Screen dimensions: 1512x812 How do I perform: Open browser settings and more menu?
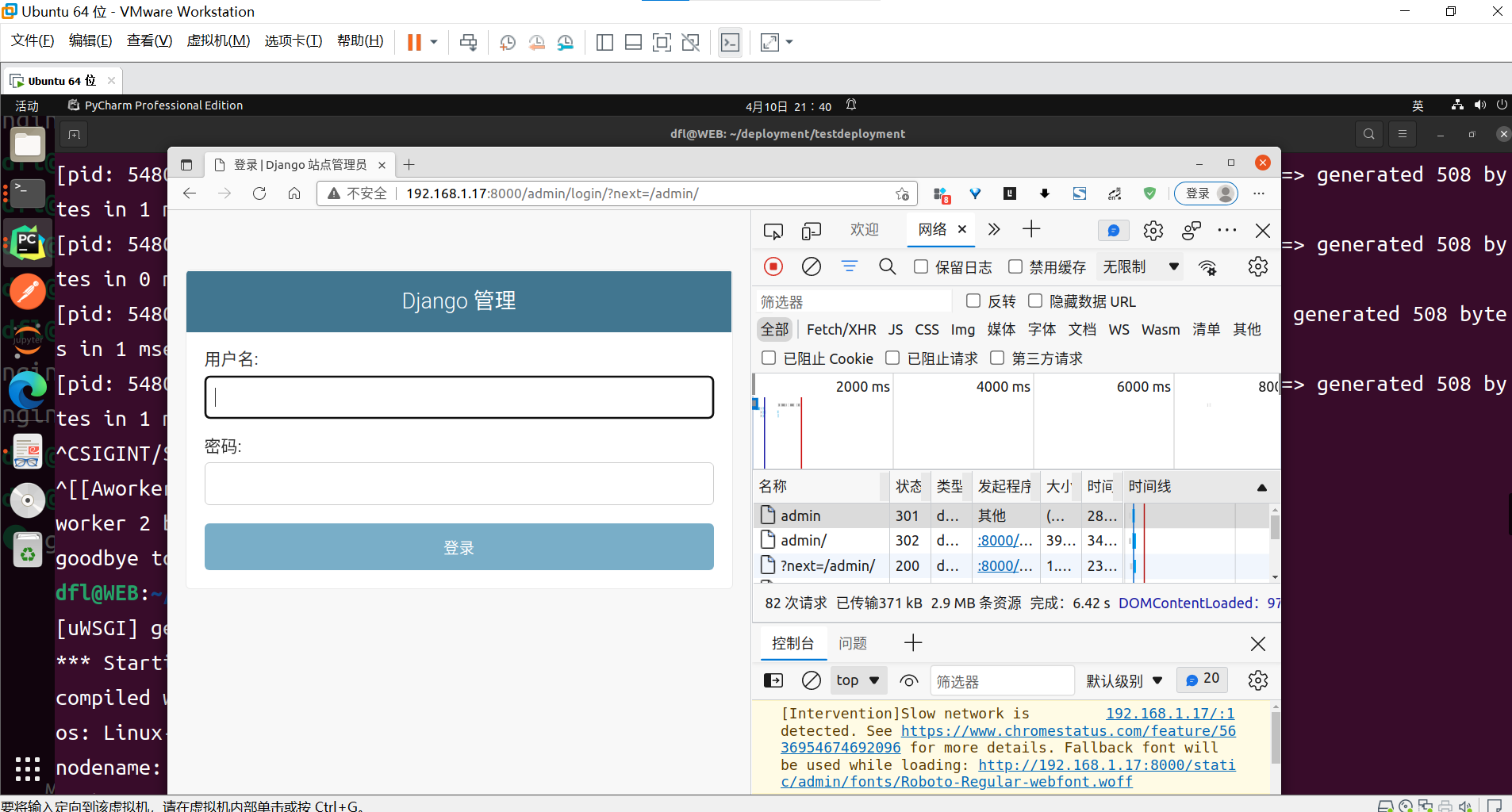[1259, 193]
